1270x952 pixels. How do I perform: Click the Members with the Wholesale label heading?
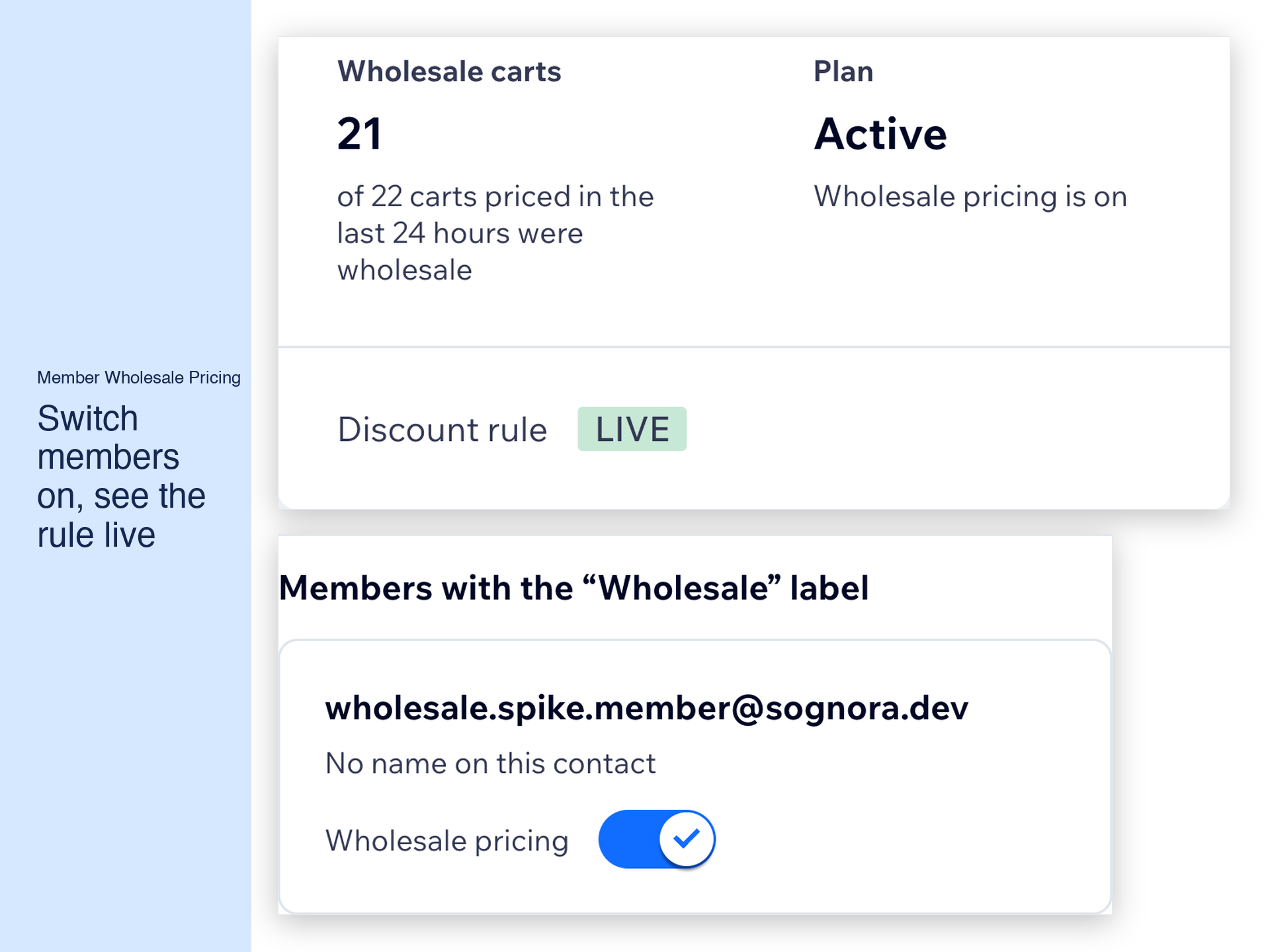point(573,588)
